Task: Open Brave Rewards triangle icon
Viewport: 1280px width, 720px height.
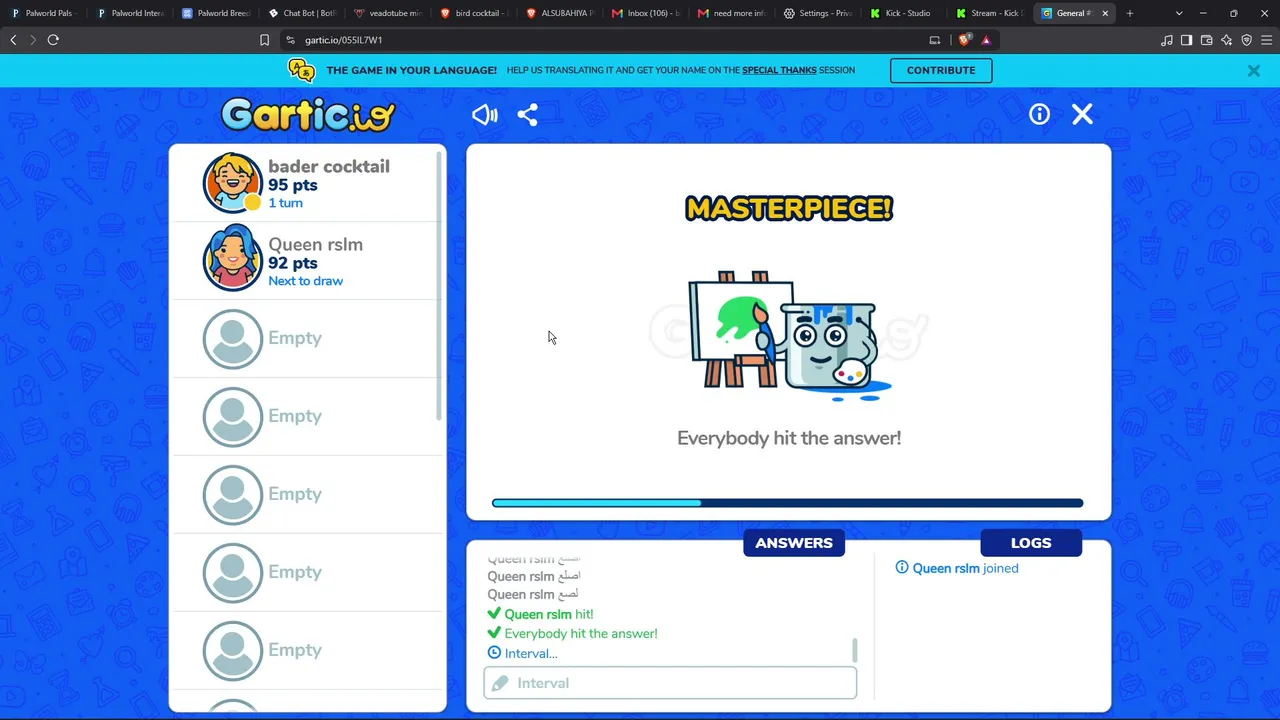Action: coord(986,40)
